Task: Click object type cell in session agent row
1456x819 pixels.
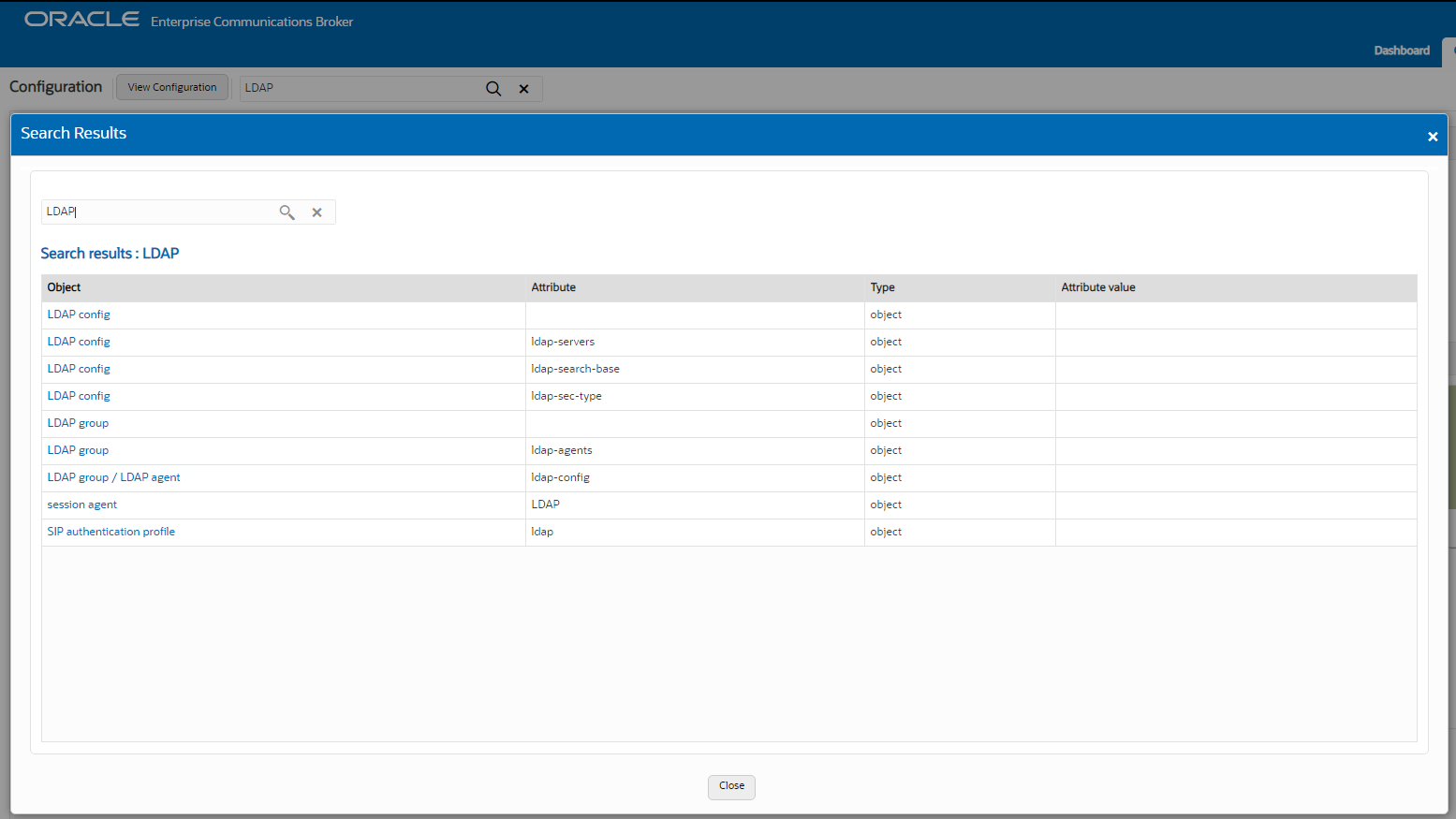Action: pyautogui.click(x=960, y=505)
